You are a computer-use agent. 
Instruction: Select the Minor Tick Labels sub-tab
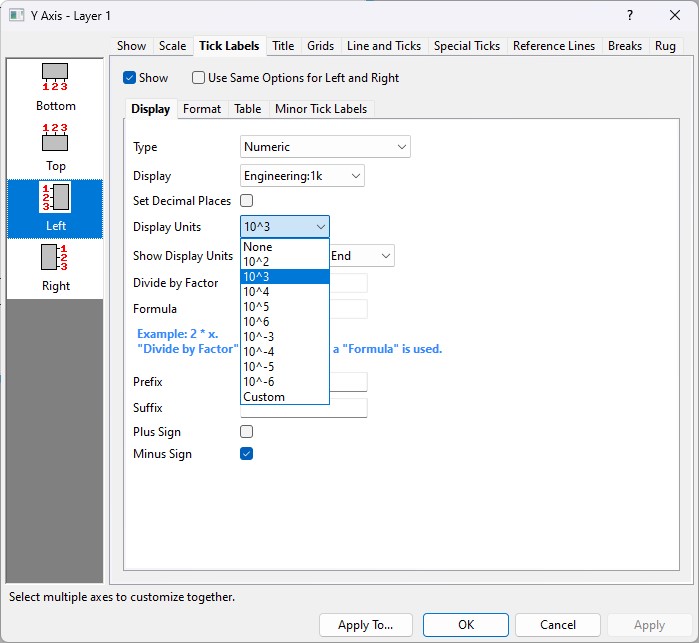tap(321, 109)
